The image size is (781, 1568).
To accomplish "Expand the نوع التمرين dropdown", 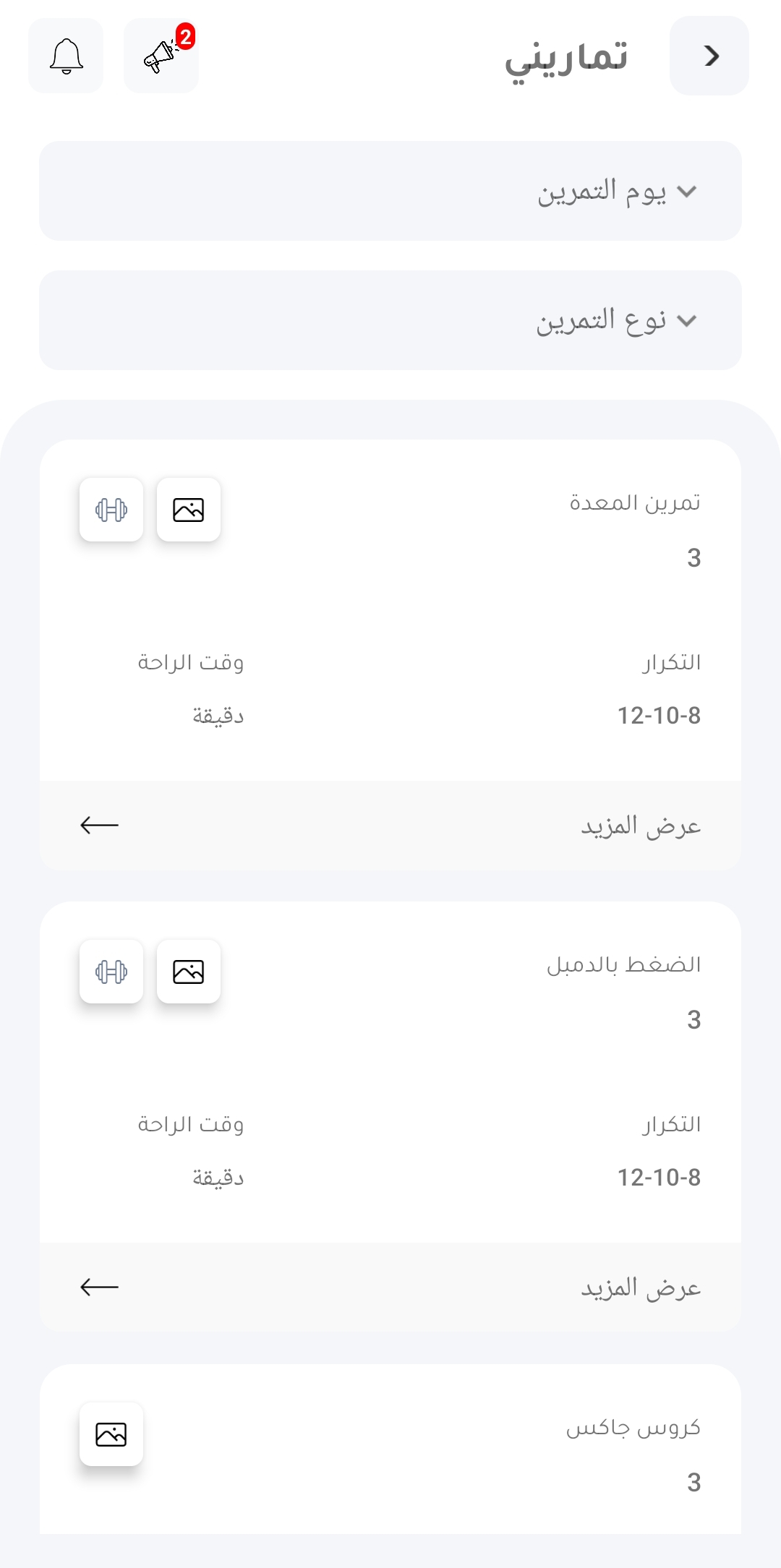I will (390, 320).
